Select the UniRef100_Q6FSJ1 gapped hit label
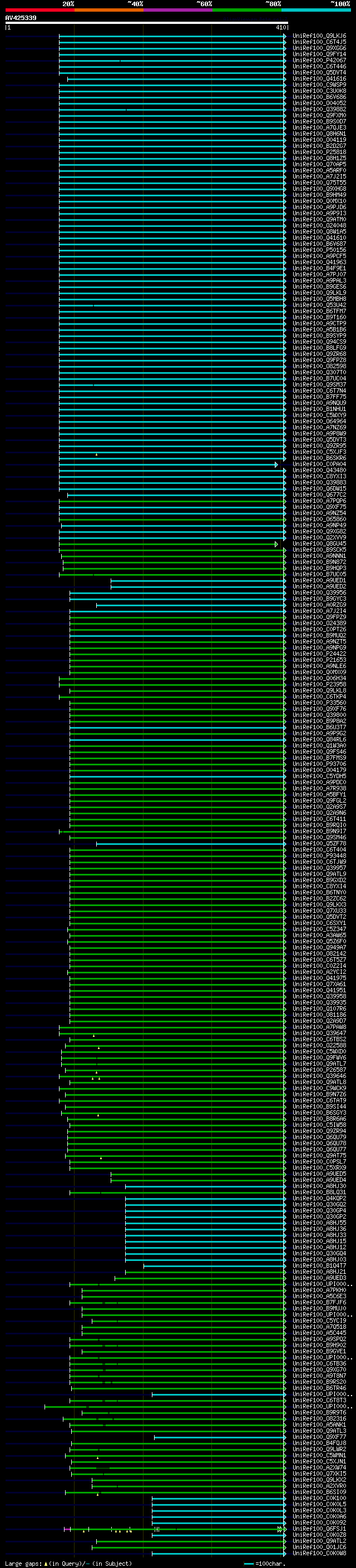The width and height of the screenshot is (356, 1568). (x=319, y=1529)
